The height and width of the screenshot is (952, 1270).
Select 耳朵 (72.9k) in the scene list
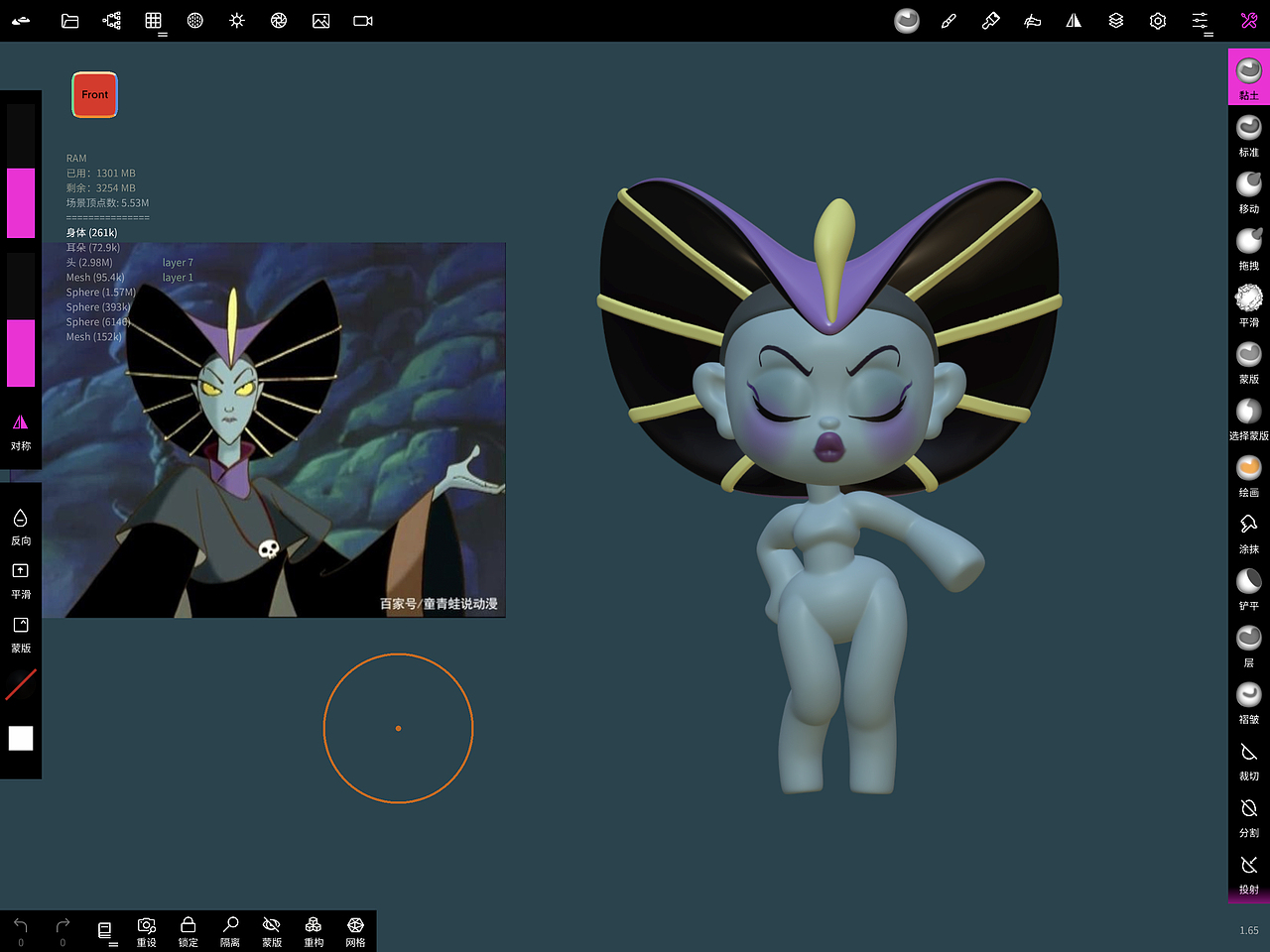tap(93, 248)
